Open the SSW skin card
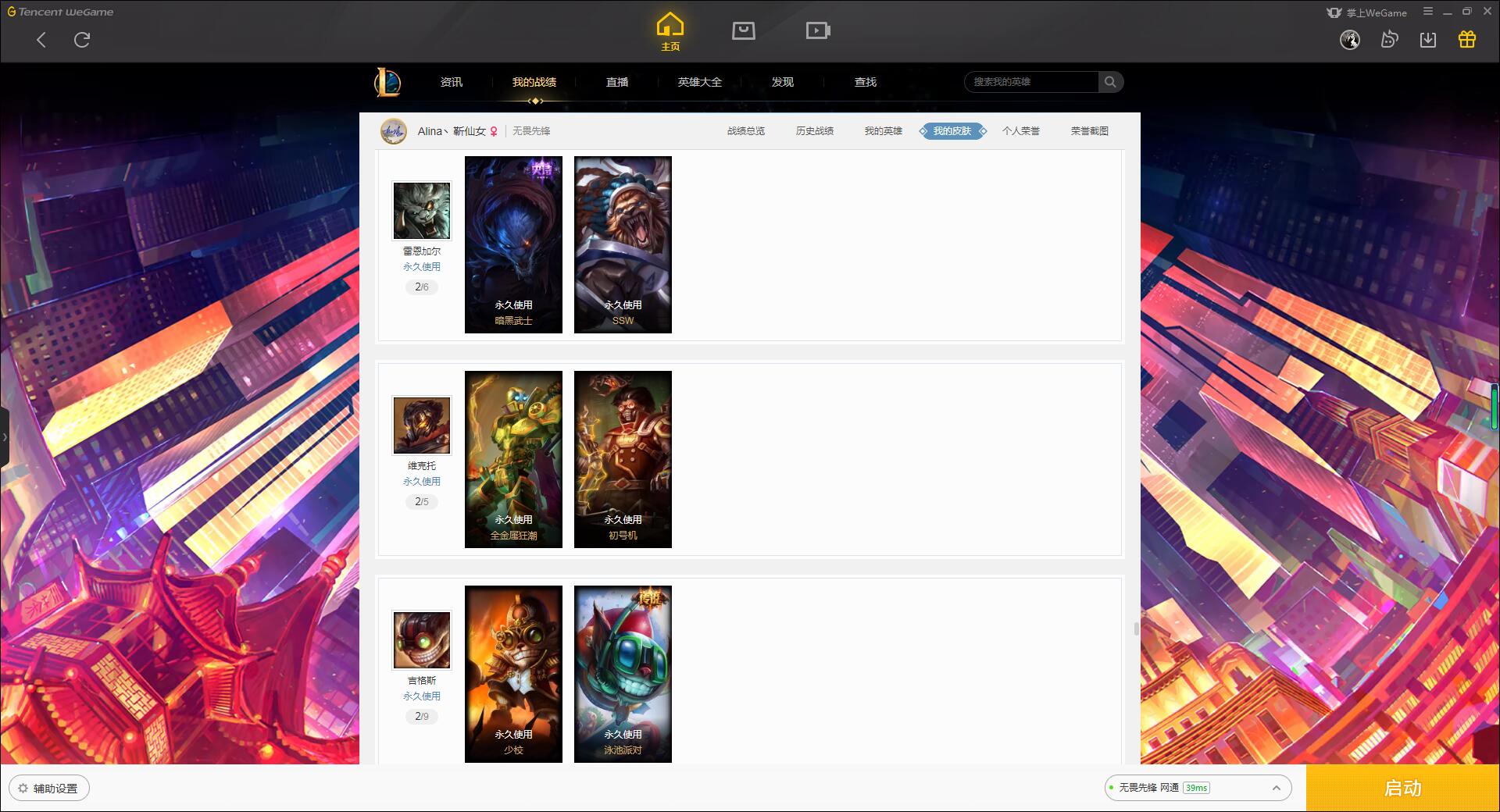Image resolution: width=1500 pixels, height=812 pixels. 623,244
